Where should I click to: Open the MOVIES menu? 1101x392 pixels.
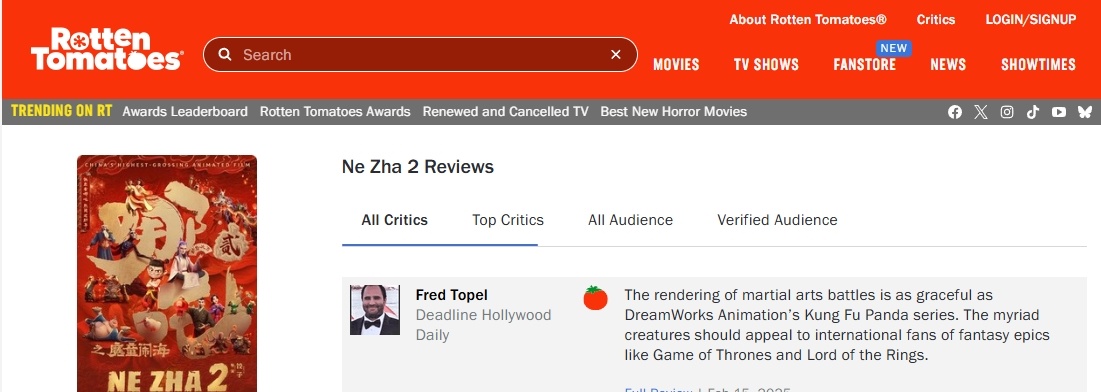676,65
